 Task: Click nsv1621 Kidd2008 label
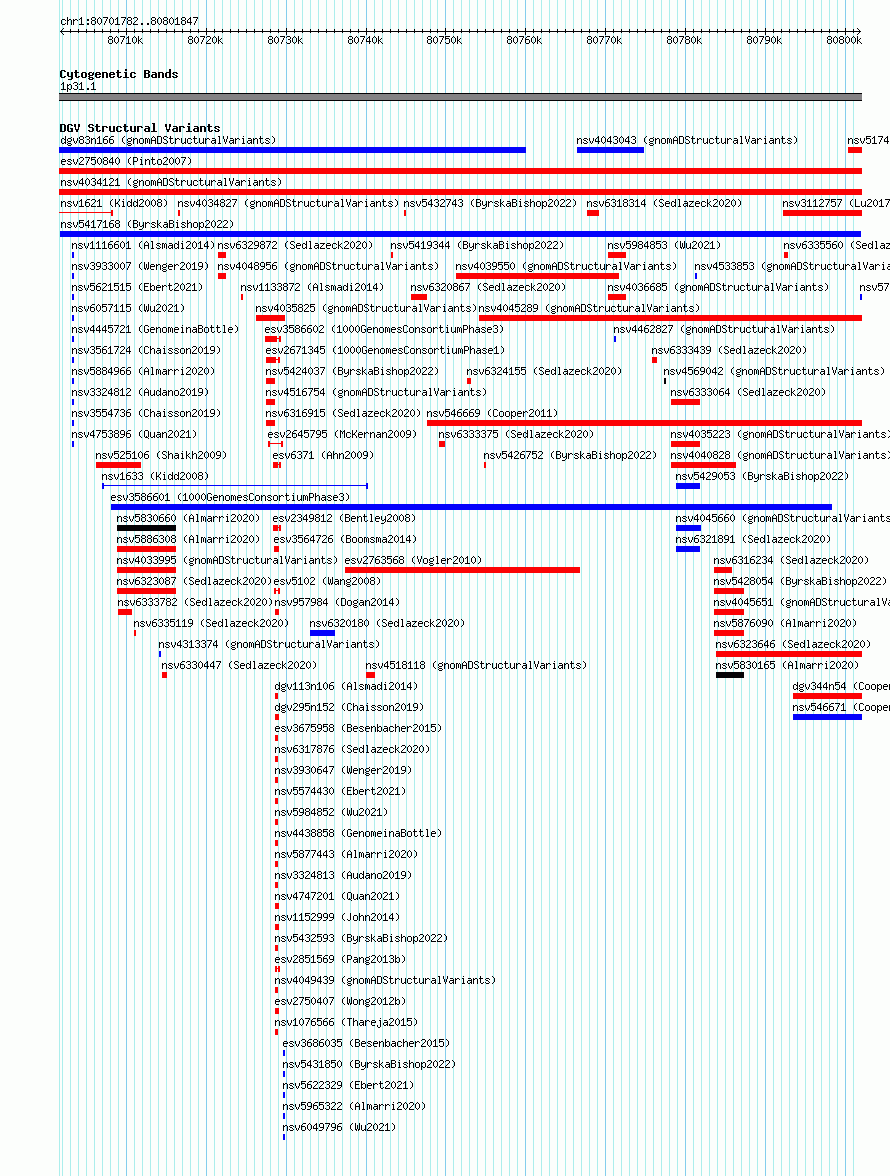point(114,203)
